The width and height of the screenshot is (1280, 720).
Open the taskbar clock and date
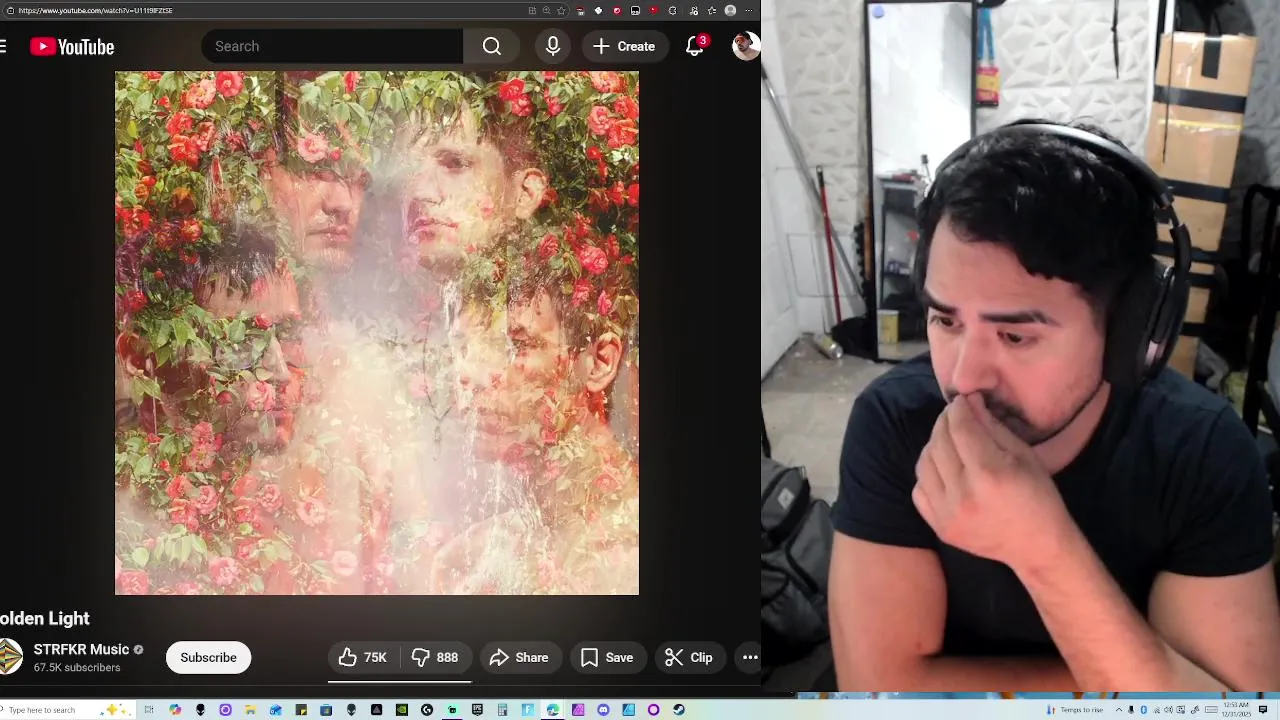tap(1236, 710)
